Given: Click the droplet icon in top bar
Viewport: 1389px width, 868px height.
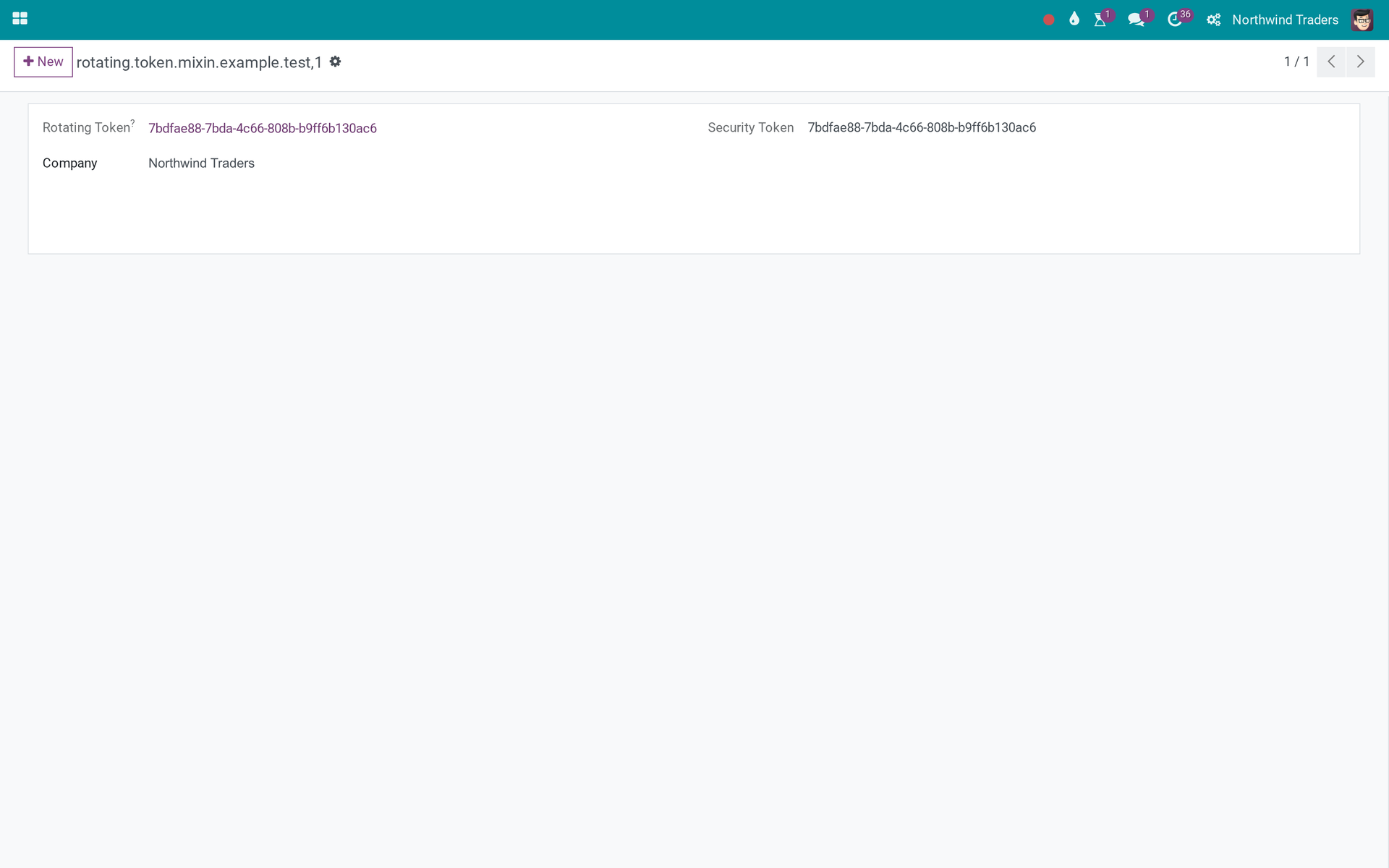Looking at the screenshot, I should (1074, 20).
